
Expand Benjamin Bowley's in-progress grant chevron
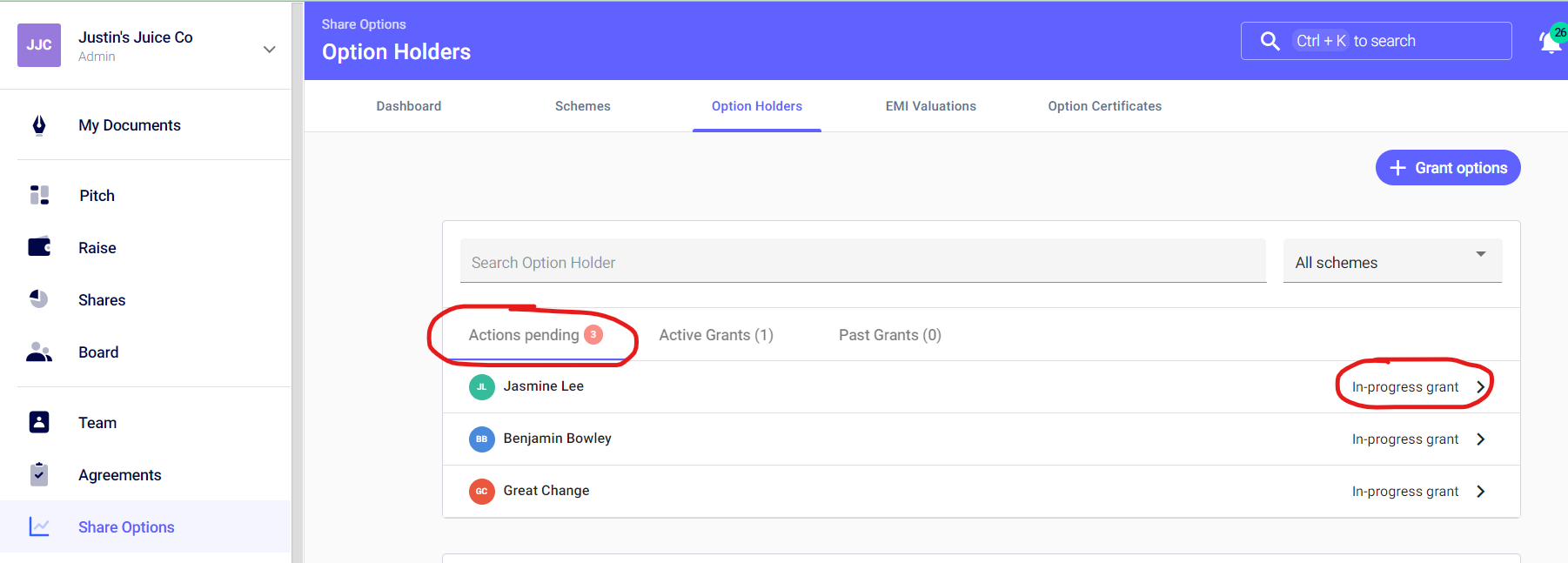(1480, 439)
